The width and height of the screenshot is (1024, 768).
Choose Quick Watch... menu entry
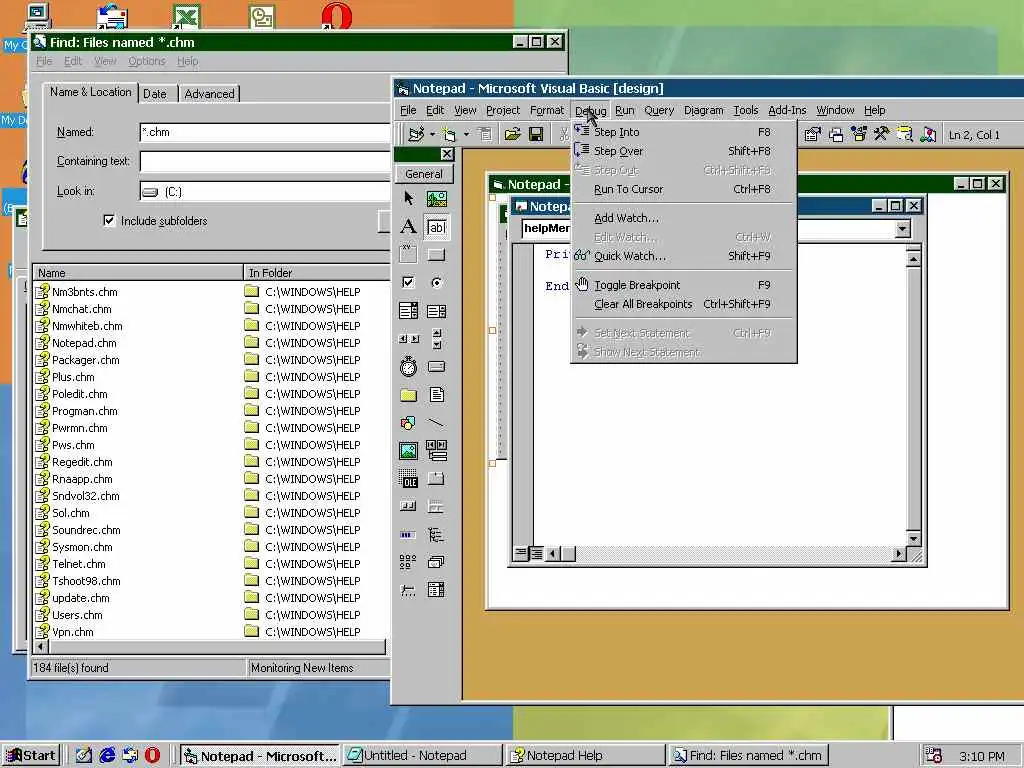[683, 256]
